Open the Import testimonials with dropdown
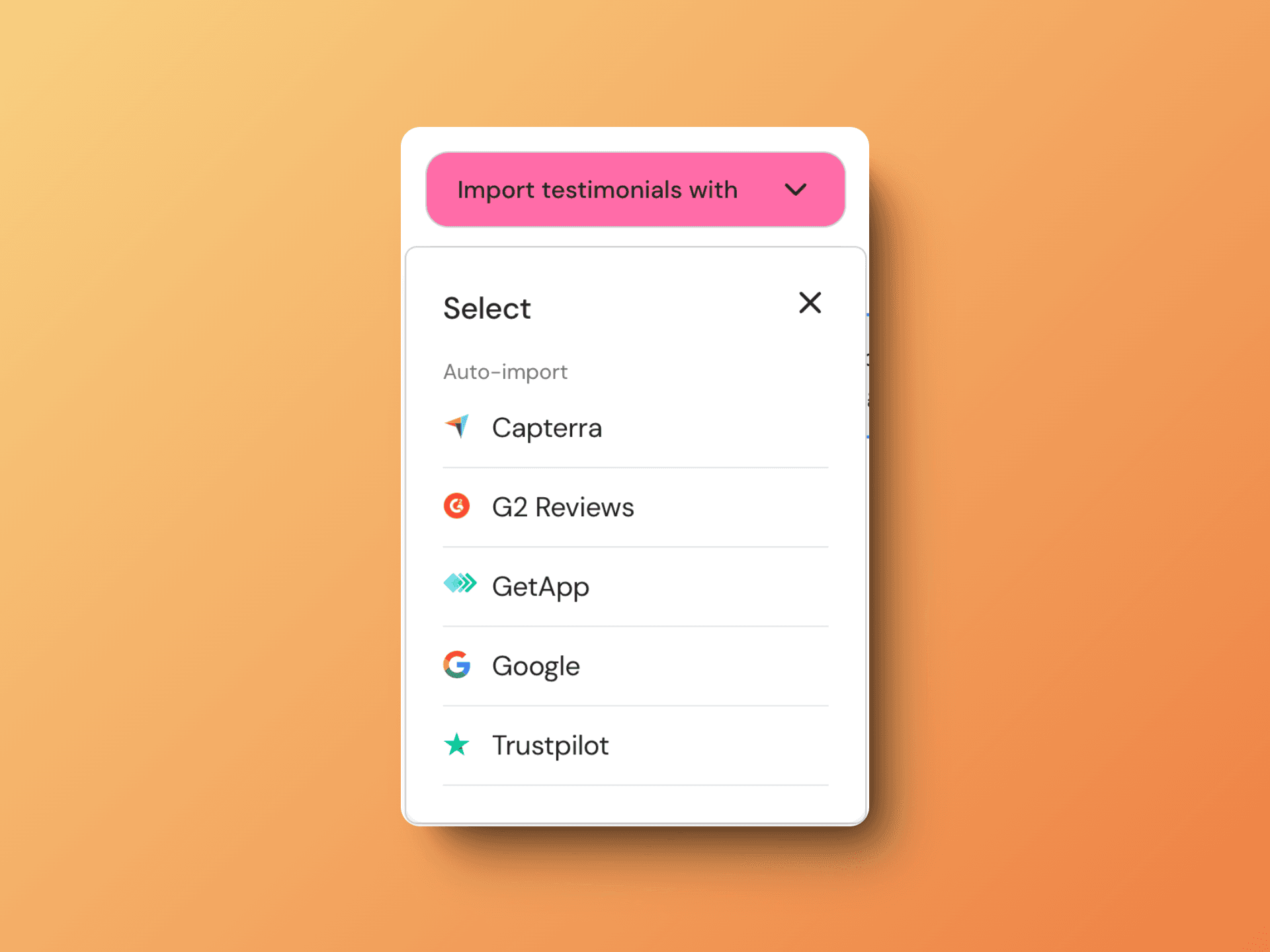Image resolution: width=1270 pixels, height=952 pixels. (x=634, y=190)
